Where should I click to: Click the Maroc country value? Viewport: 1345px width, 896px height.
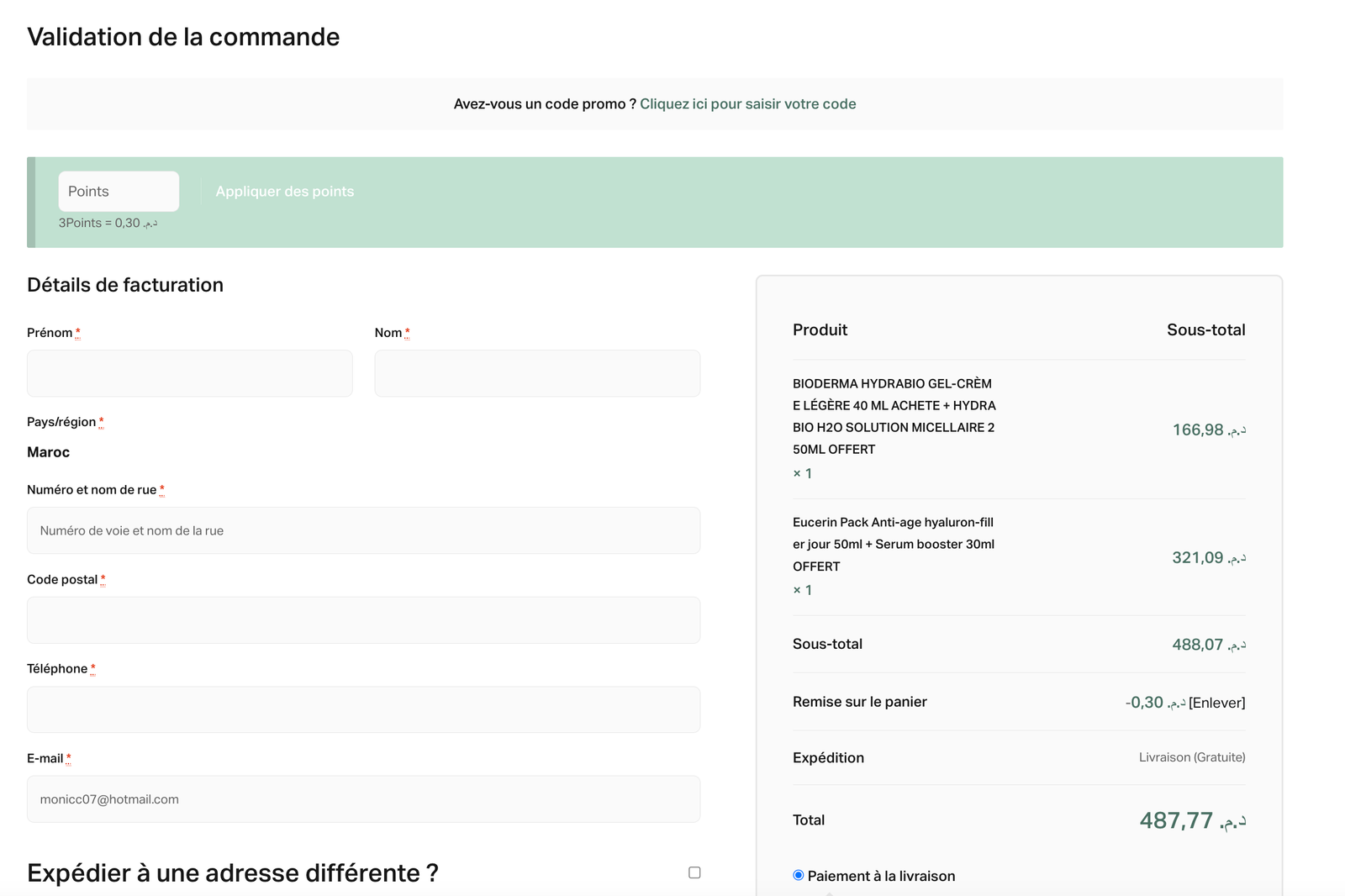[49, 452]
